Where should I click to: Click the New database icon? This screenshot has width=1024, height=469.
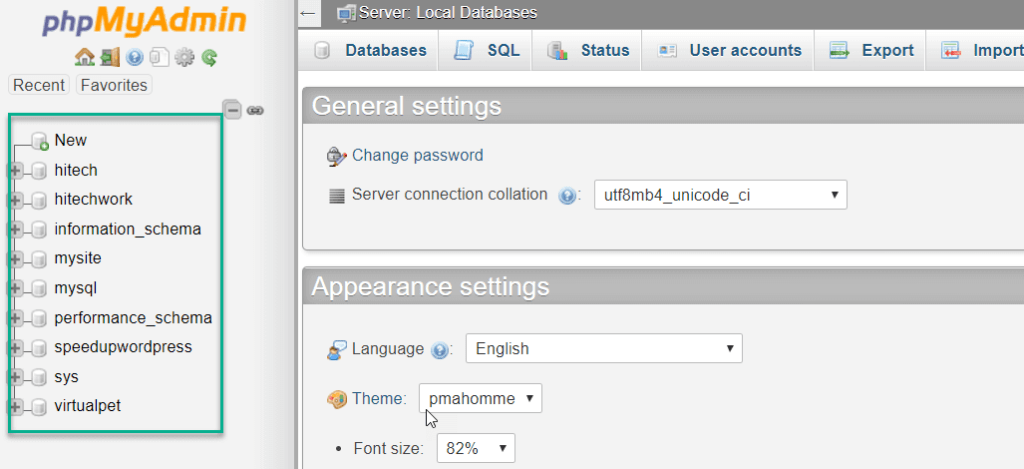40,141
